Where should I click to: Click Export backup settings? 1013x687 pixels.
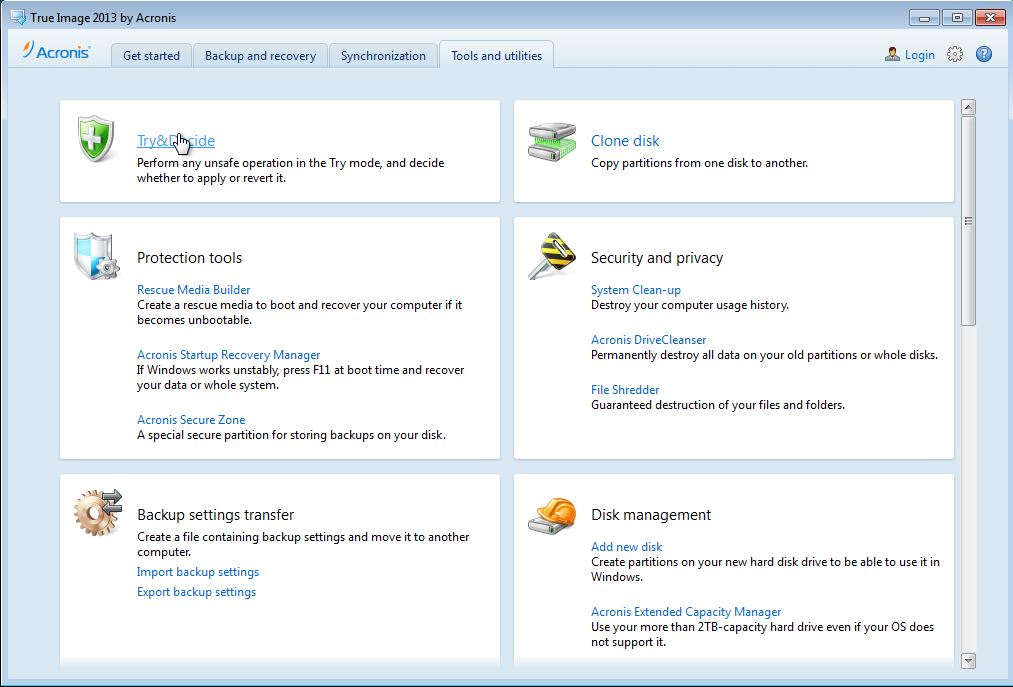(x=196, y=592)
